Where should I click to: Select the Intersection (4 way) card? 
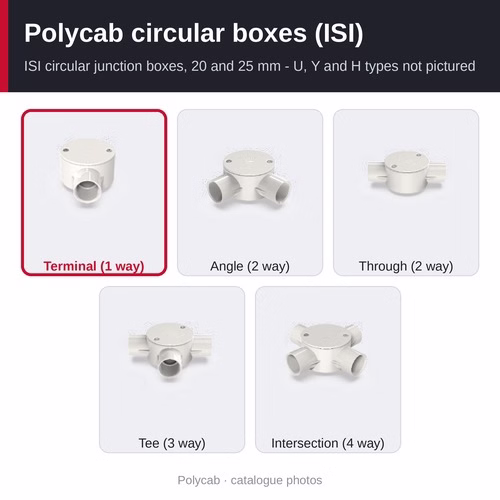tap(328, 370)
